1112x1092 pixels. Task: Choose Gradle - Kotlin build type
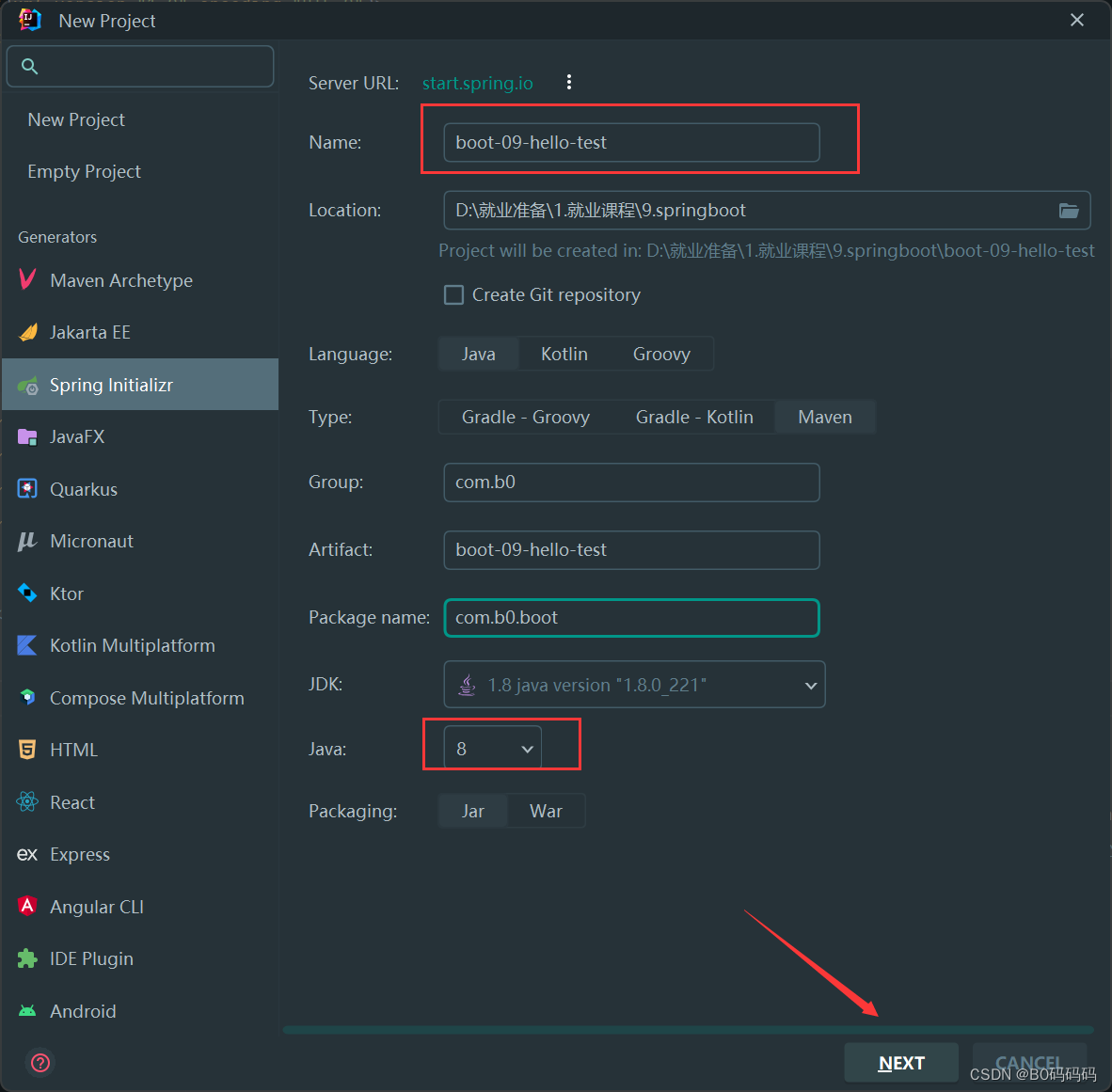pos(694,417)
